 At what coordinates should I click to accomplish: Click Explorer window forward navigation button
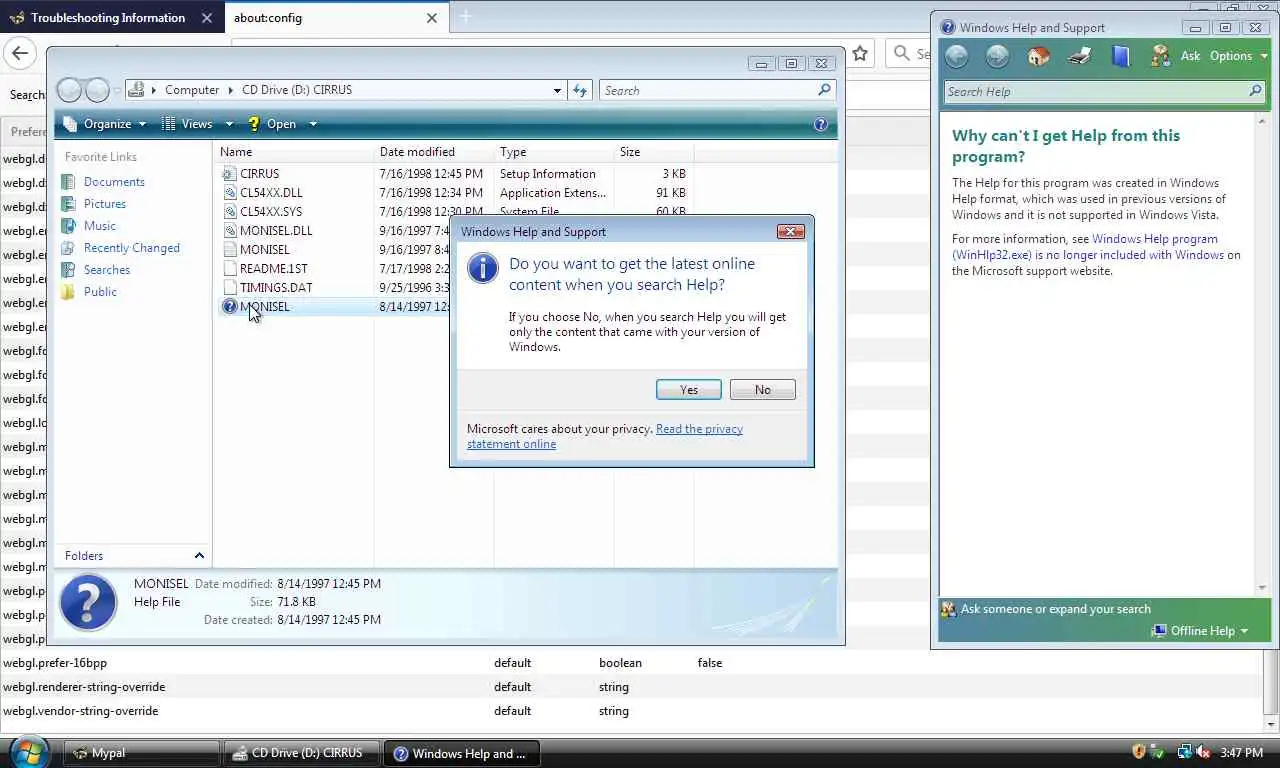pyautogui.click(x=97, y=90)
